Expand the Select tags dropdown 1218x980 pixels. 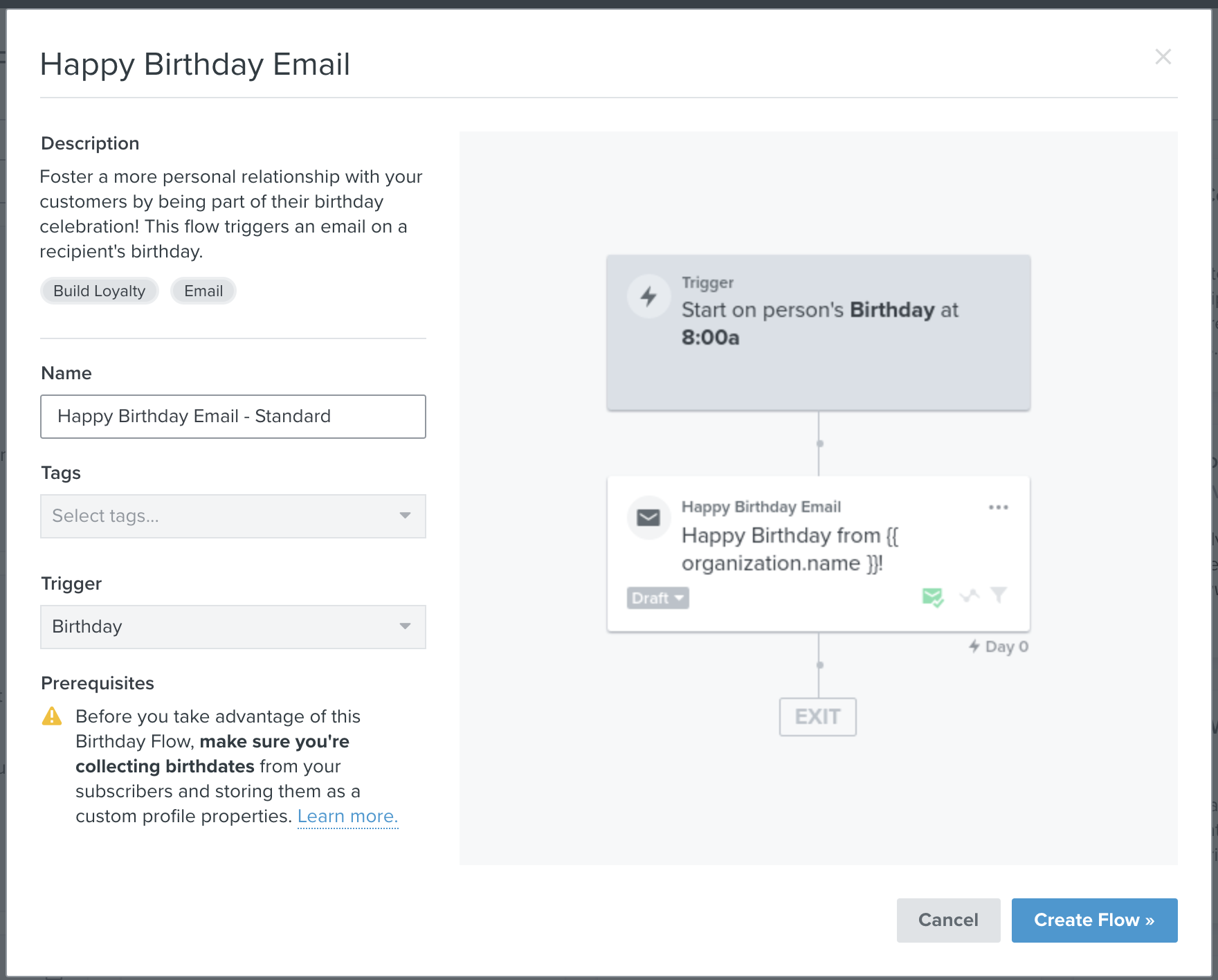tap(233, 516)
